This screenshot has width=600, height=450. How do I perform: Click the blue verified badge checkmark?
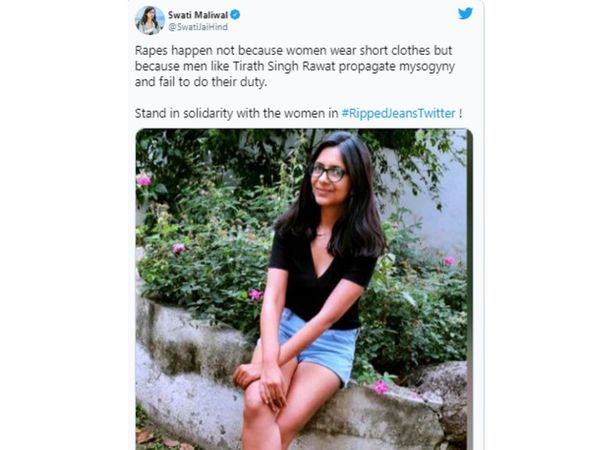[235, 15]
